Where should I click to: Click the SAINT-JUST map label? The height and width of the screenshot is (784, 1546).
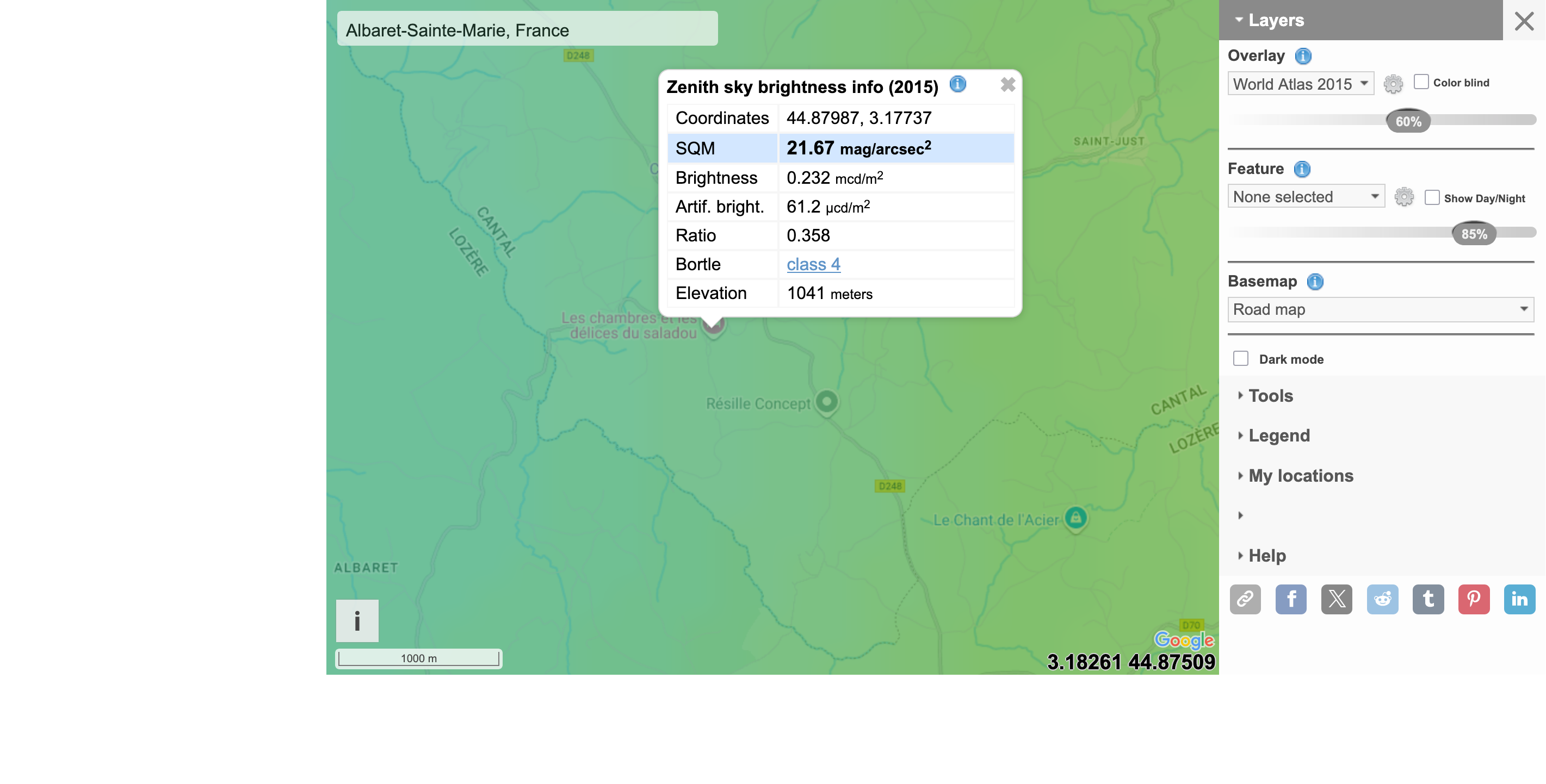[1109, 141]
